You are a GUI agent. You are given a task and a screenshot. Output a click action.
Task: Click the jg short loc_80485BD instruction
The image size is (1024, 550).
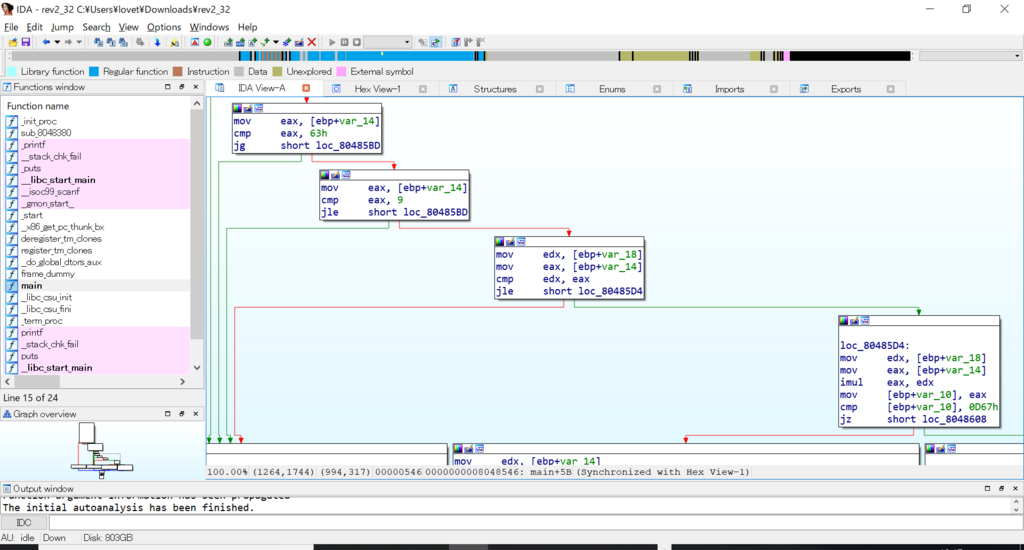(306, 146)
